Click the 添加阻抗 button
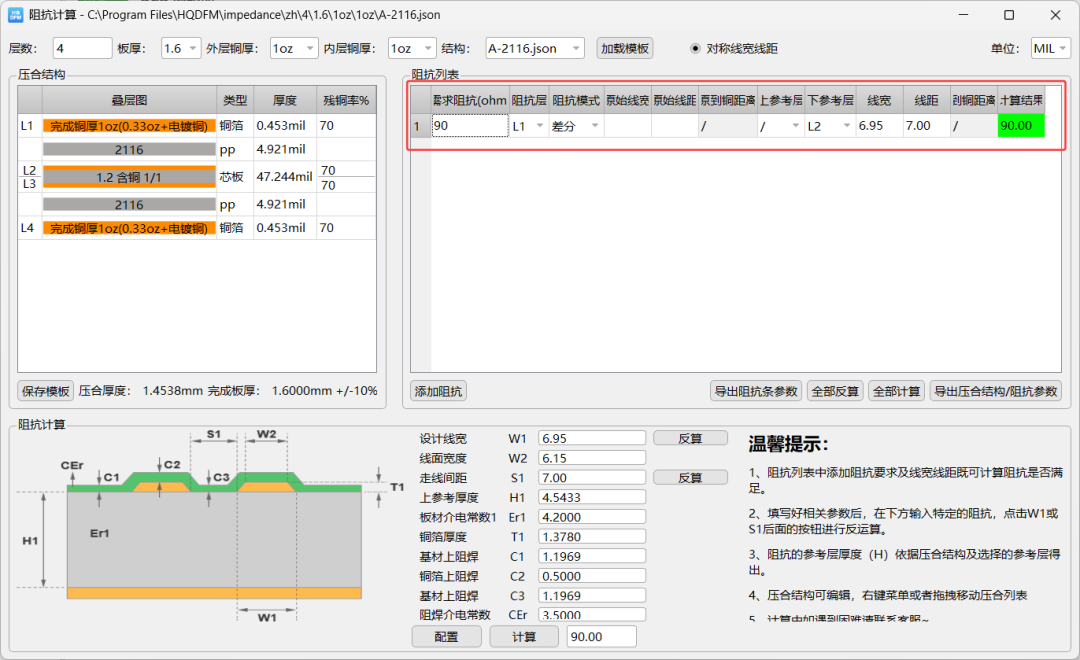 click(x=439, y=391)
